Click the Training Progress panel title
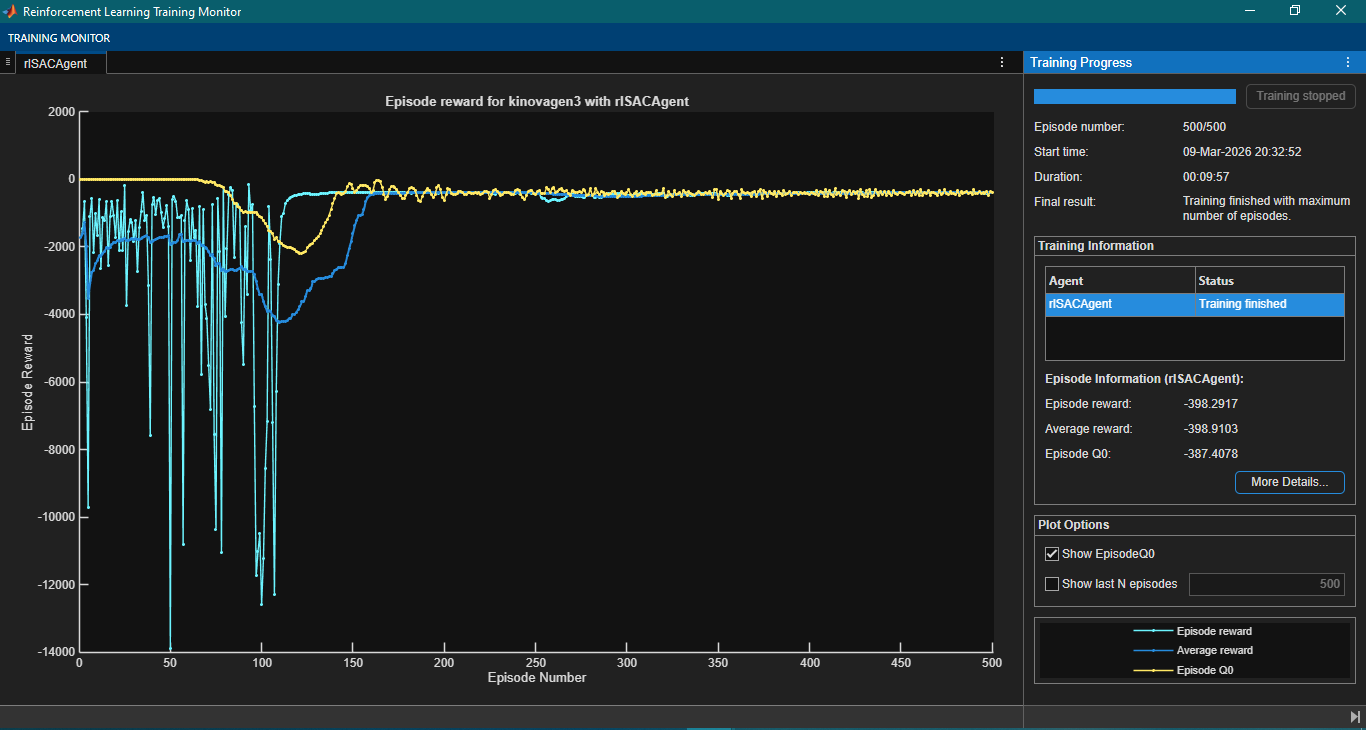This screenshot has width=1366, height=730. coord(1081,62)
